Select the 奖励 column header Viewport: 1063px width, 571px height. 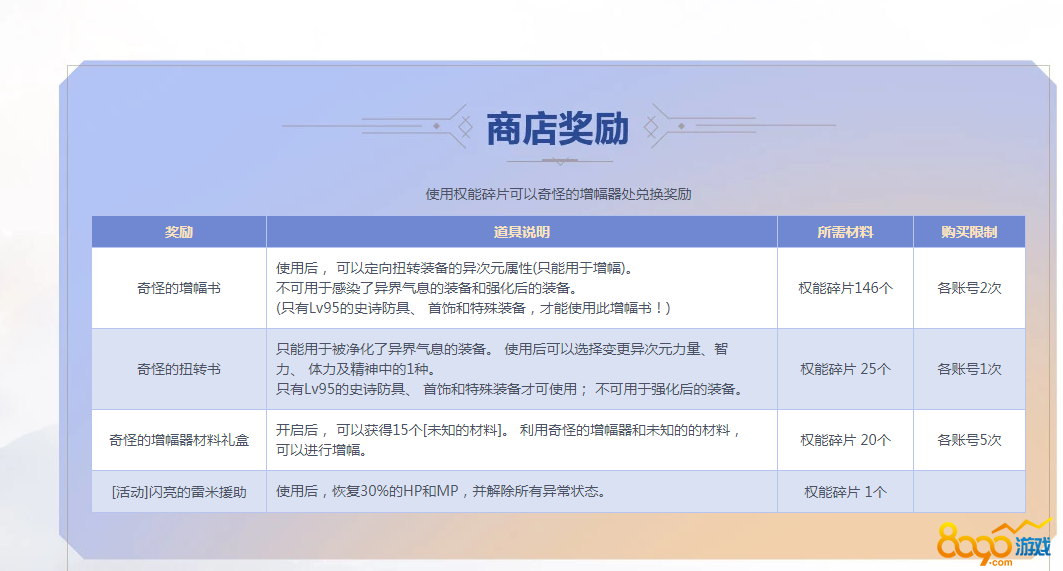tap(179, 232)
